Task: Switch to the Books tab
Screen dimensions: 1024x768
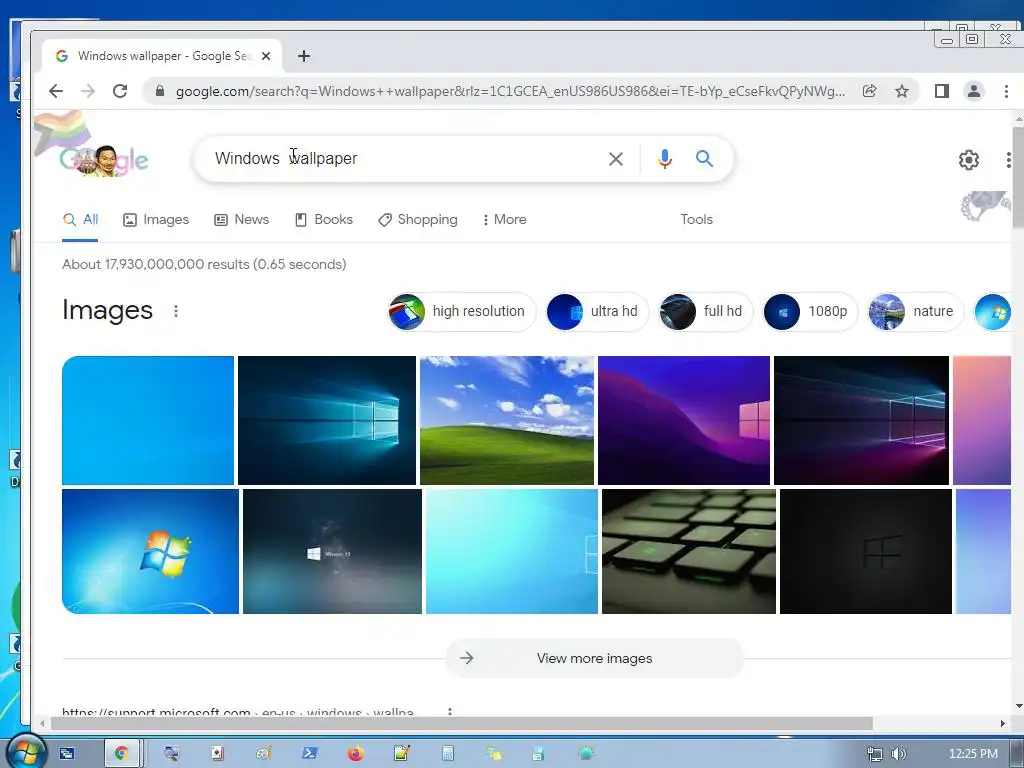Action: [x=324, y=219]
